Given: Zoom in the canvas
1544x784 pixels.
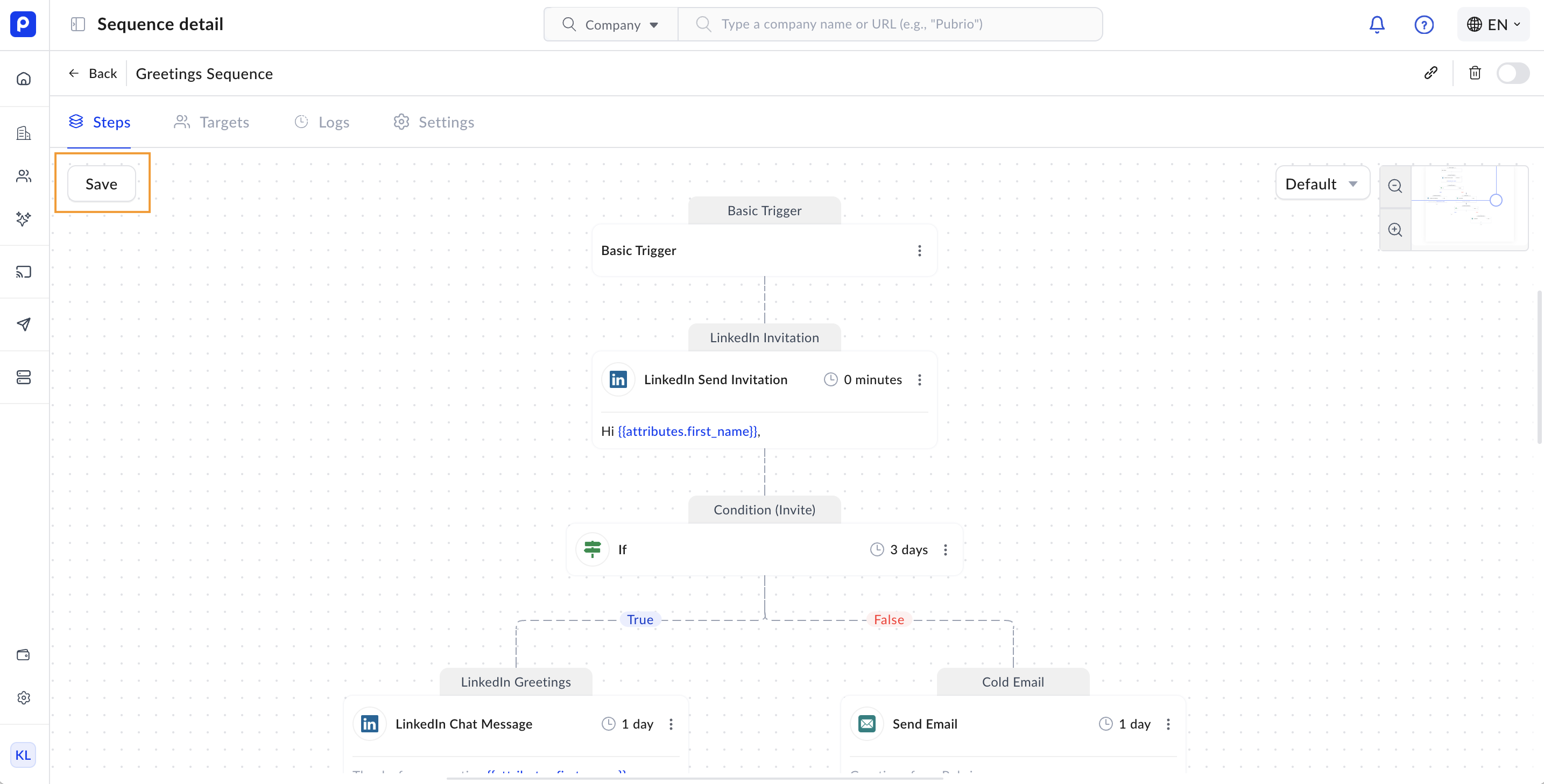Looking at the screenshot, I should (x=1395, y=230).
